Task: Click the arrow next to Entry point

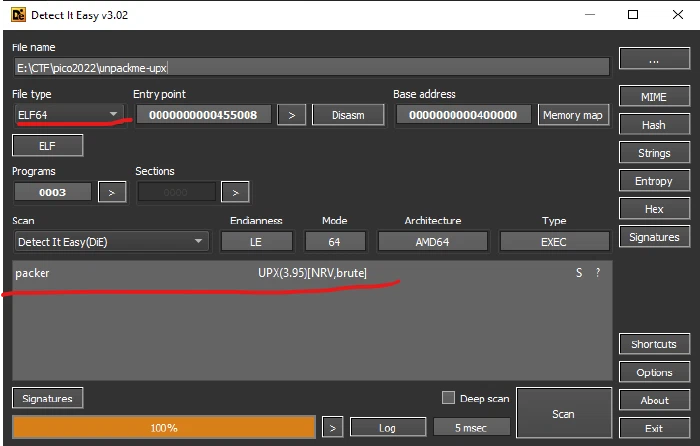Action: point(292,115)
